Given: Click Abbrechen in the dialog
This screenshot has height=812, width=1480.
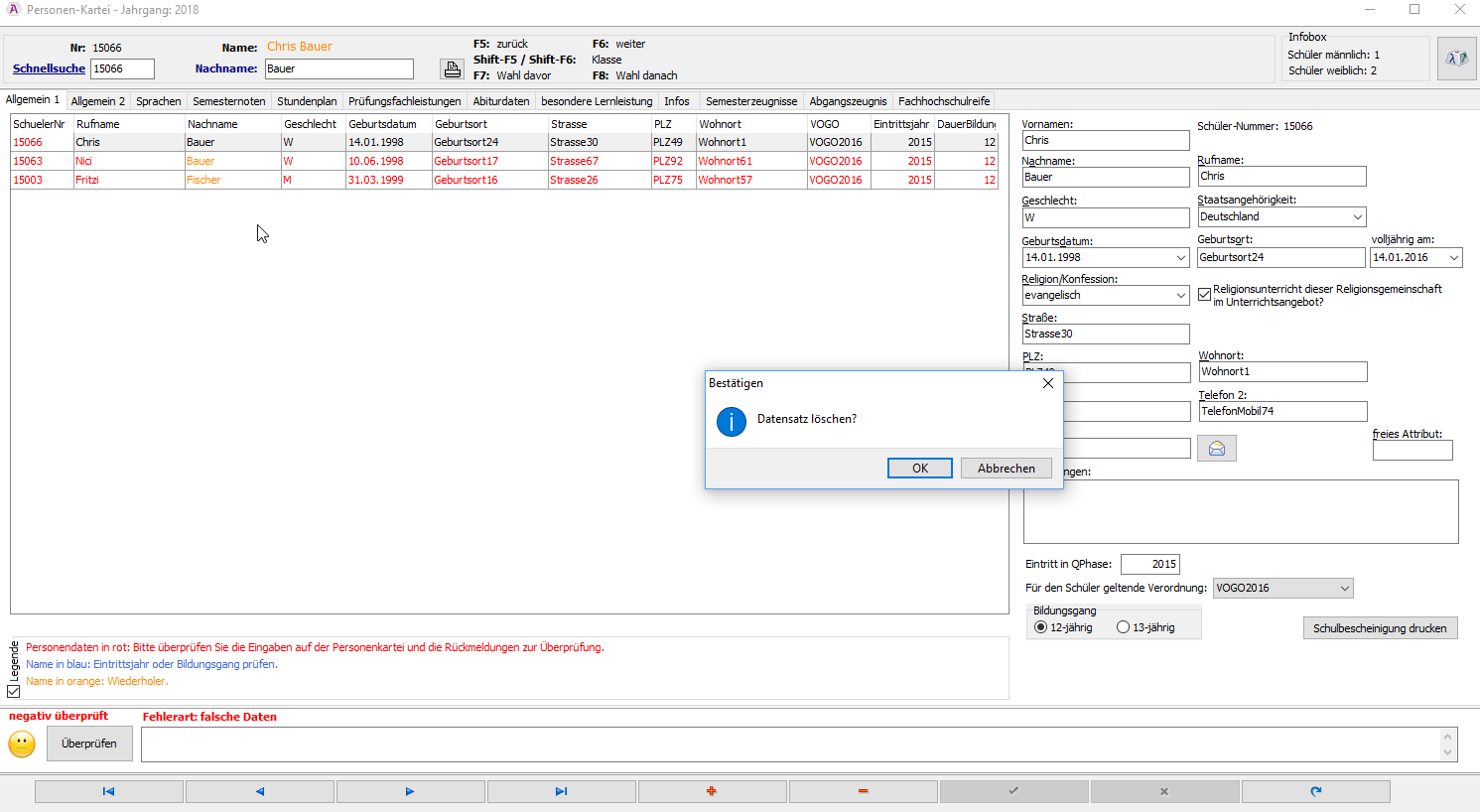Looking at the screenshot, I should tap(1007, 469).
